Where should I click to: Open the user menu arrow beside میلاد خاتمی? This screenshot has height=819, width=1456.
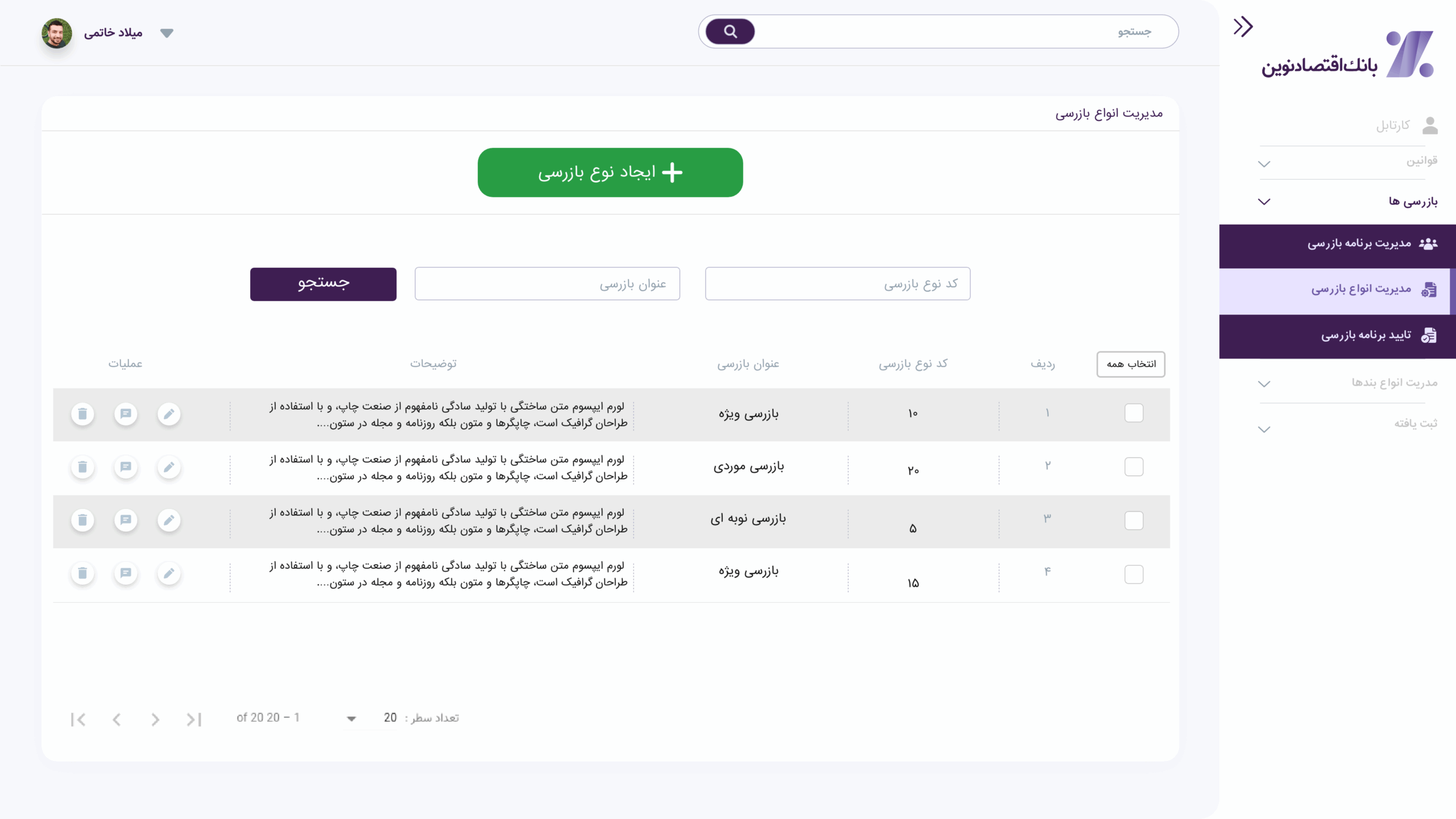[167, 33]
